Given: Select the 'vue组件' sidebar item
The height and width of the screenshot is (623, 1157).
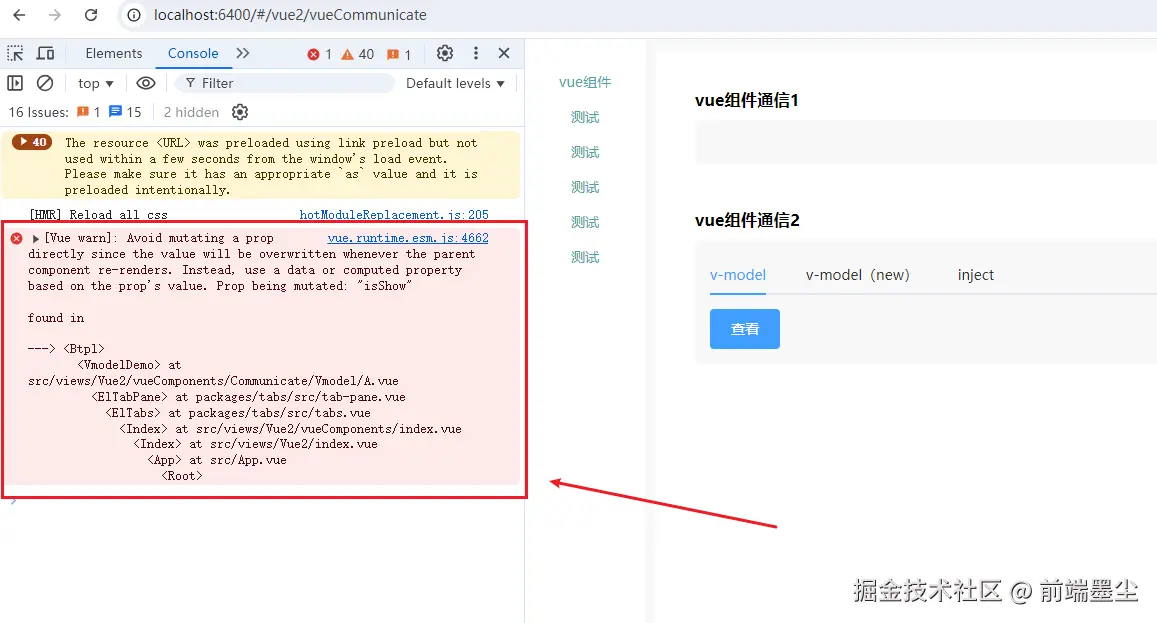Looking at the screenshot, I should point(585,82).
